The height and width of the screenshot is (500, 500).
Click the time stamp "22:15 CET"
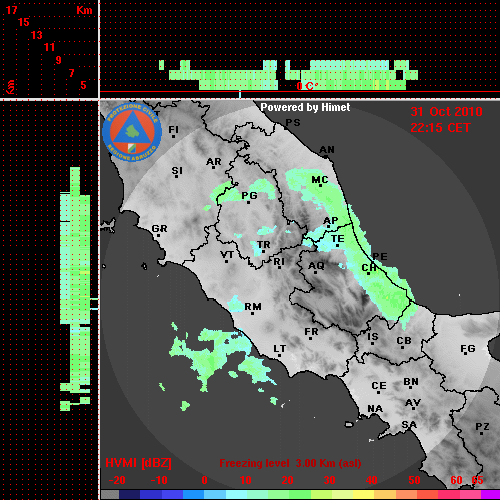[440, 128]
